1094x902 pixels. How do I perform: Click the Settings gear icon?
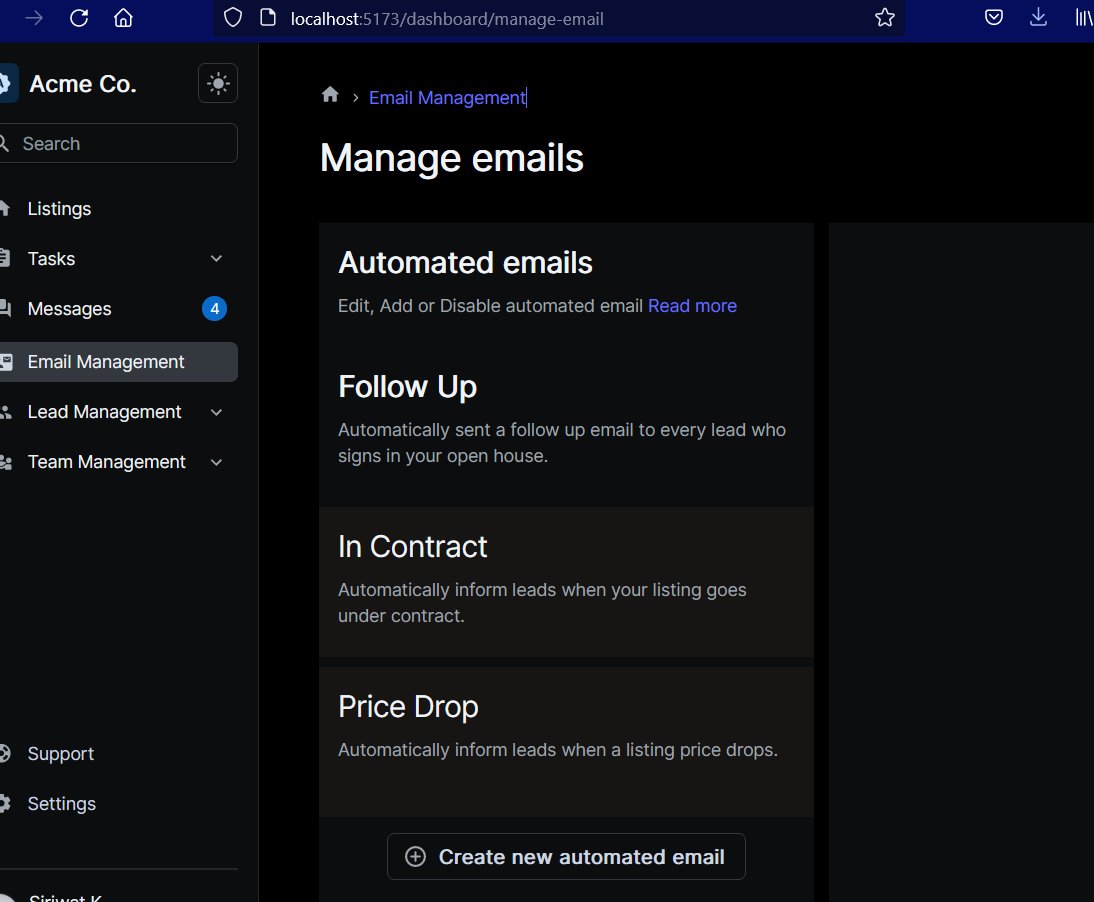point(5,804)
